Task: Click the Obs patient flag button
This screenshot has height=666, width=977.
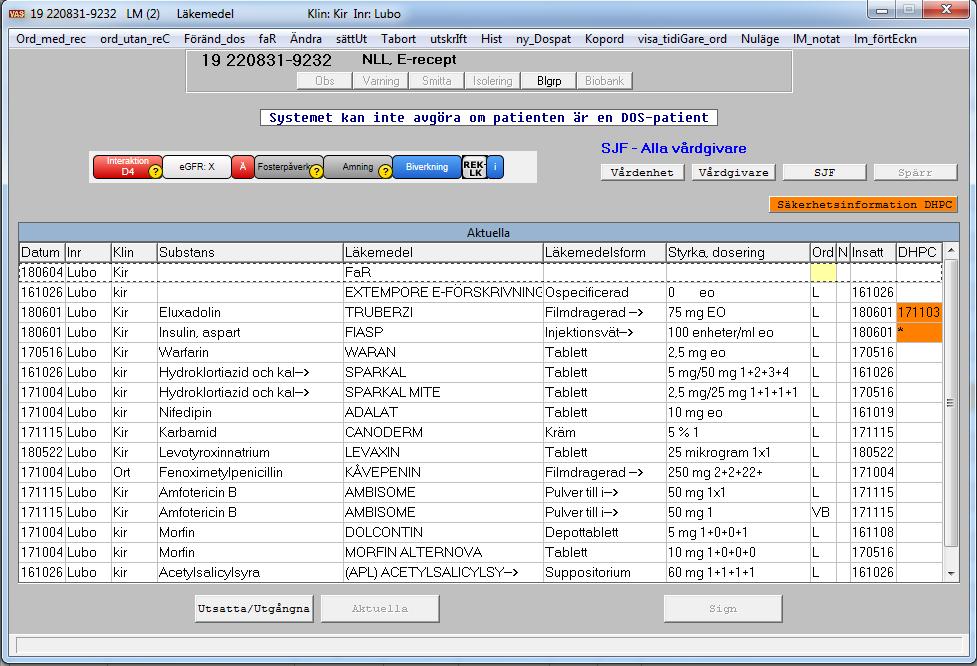Action: click(325, 81)
